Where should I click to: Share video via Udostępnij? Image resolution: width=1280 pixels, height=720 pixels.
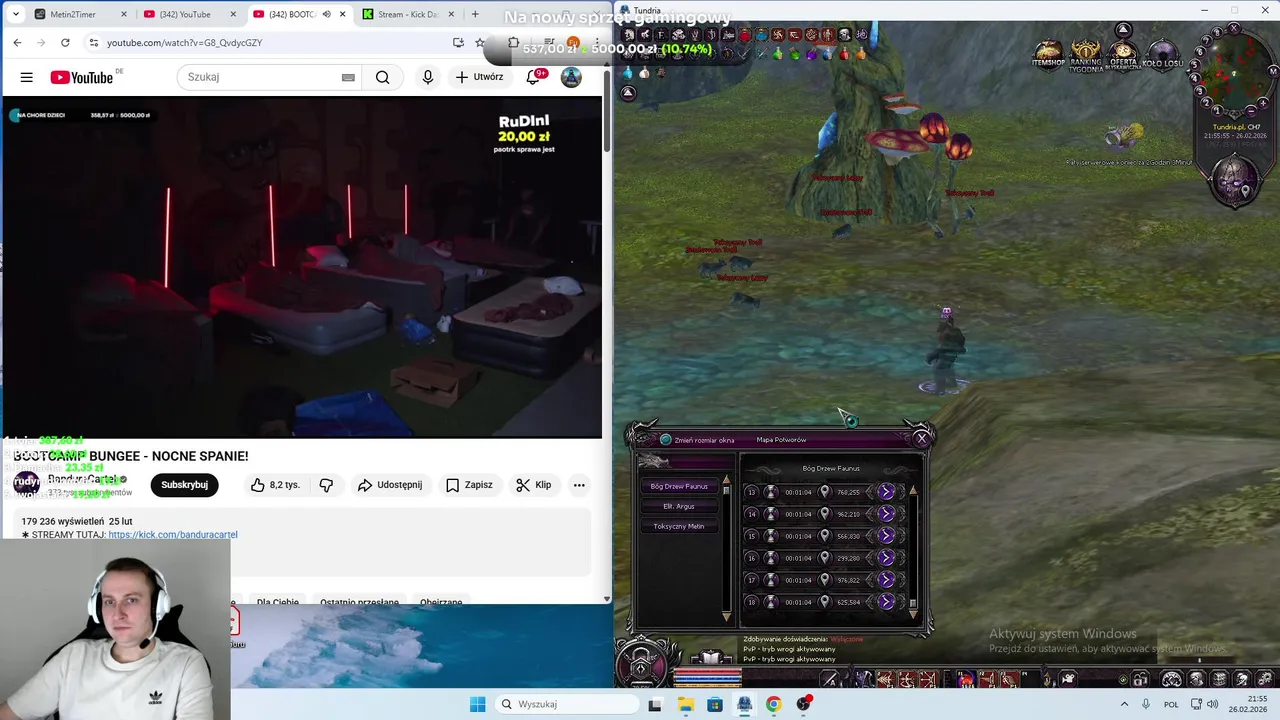[390, 485]
